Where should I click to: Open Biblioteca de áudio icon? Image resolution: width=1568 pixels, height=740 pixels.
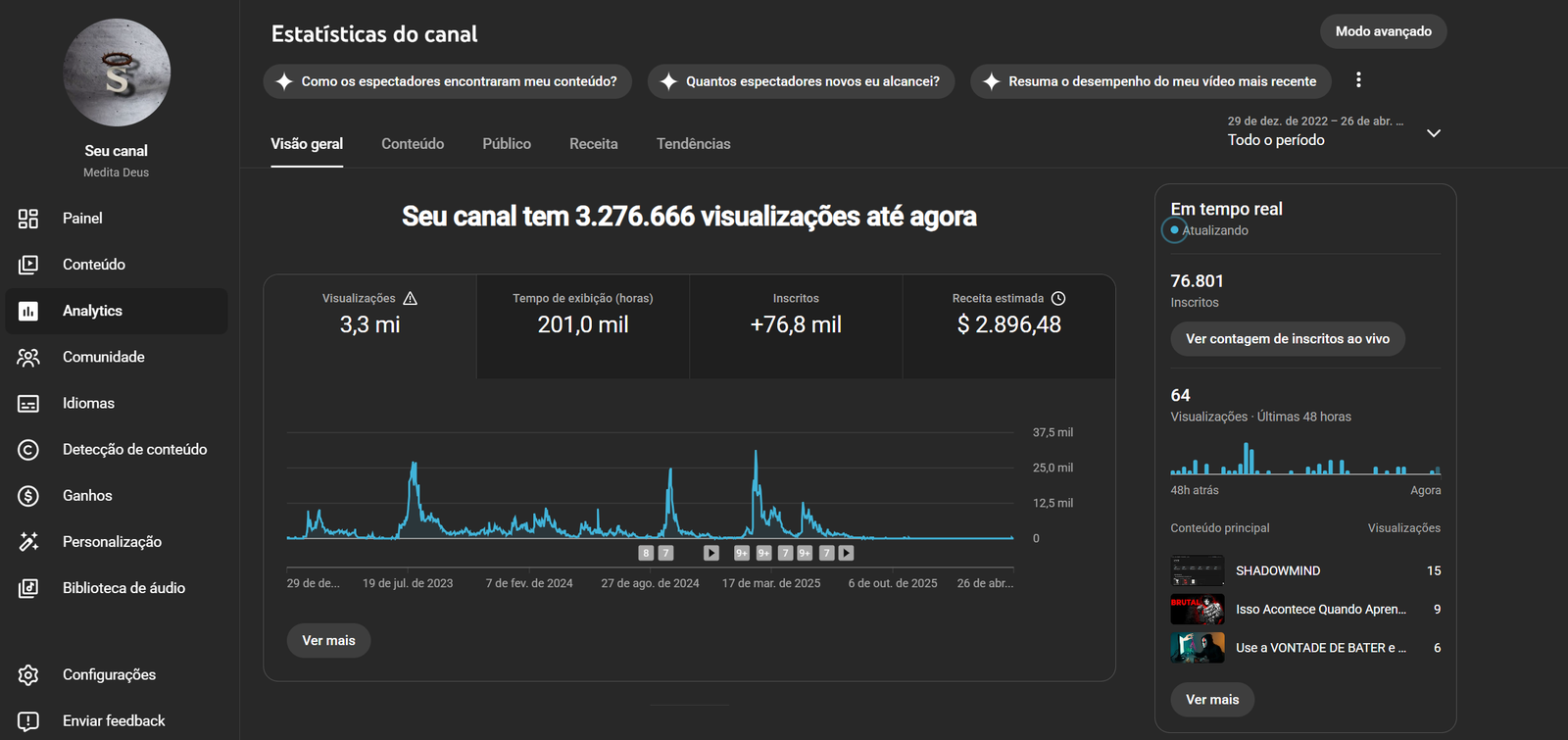(x=28, y=588)
